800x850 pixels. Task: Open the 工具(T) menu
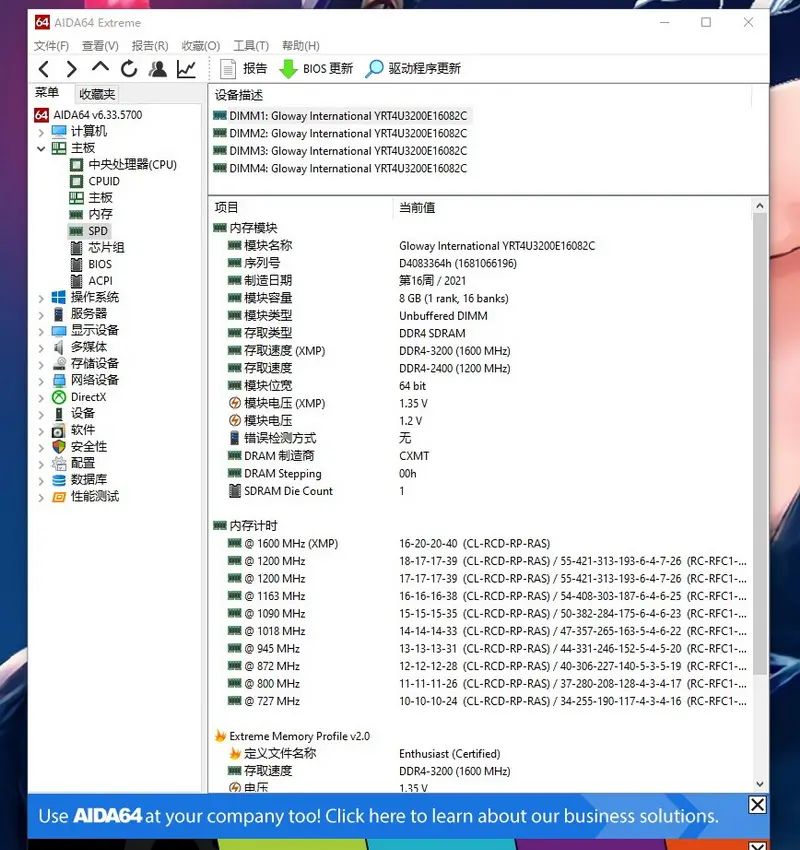click(251, 46)
